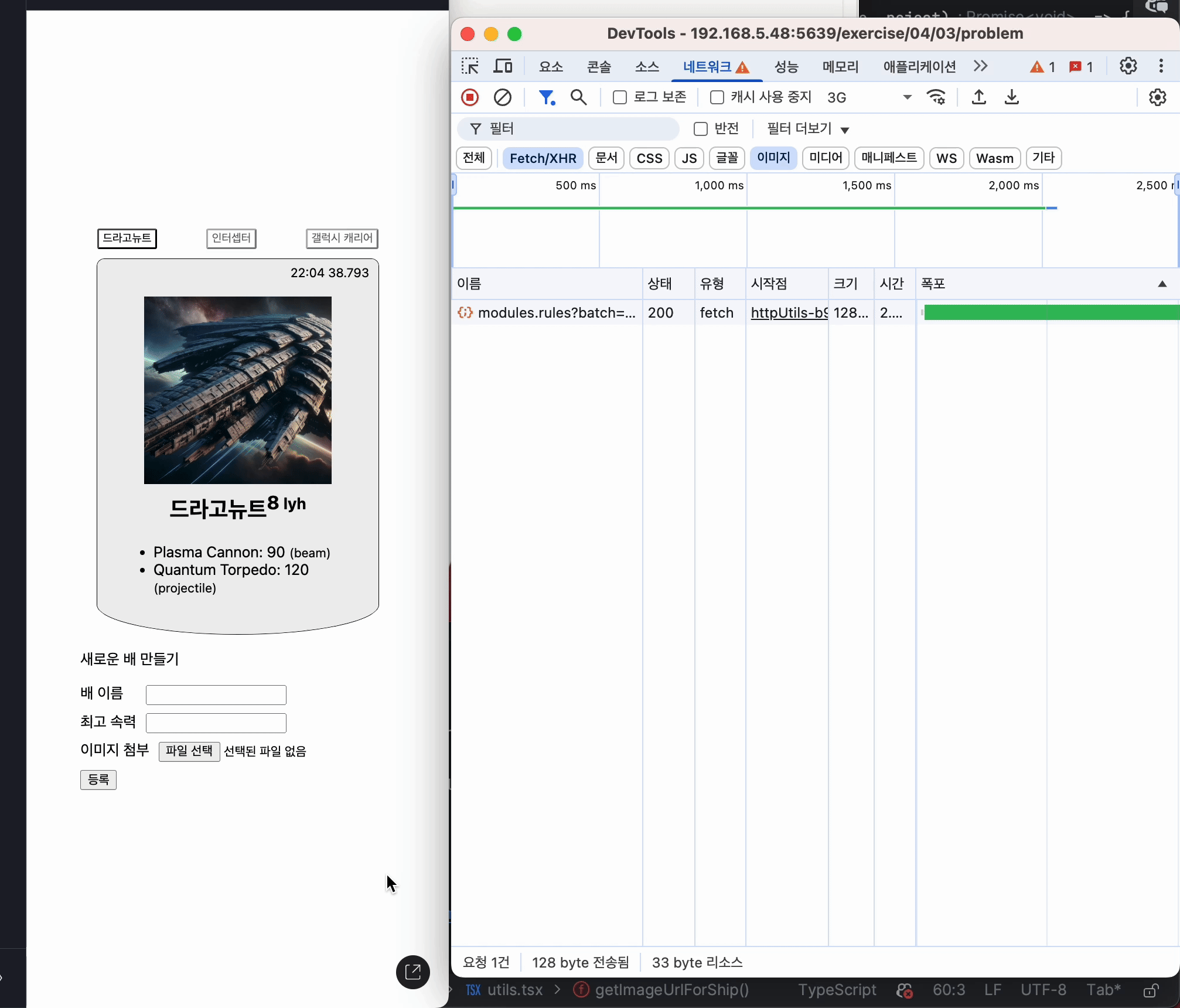
Task: Switch to the 성능 tab
Action: (786, 67)
